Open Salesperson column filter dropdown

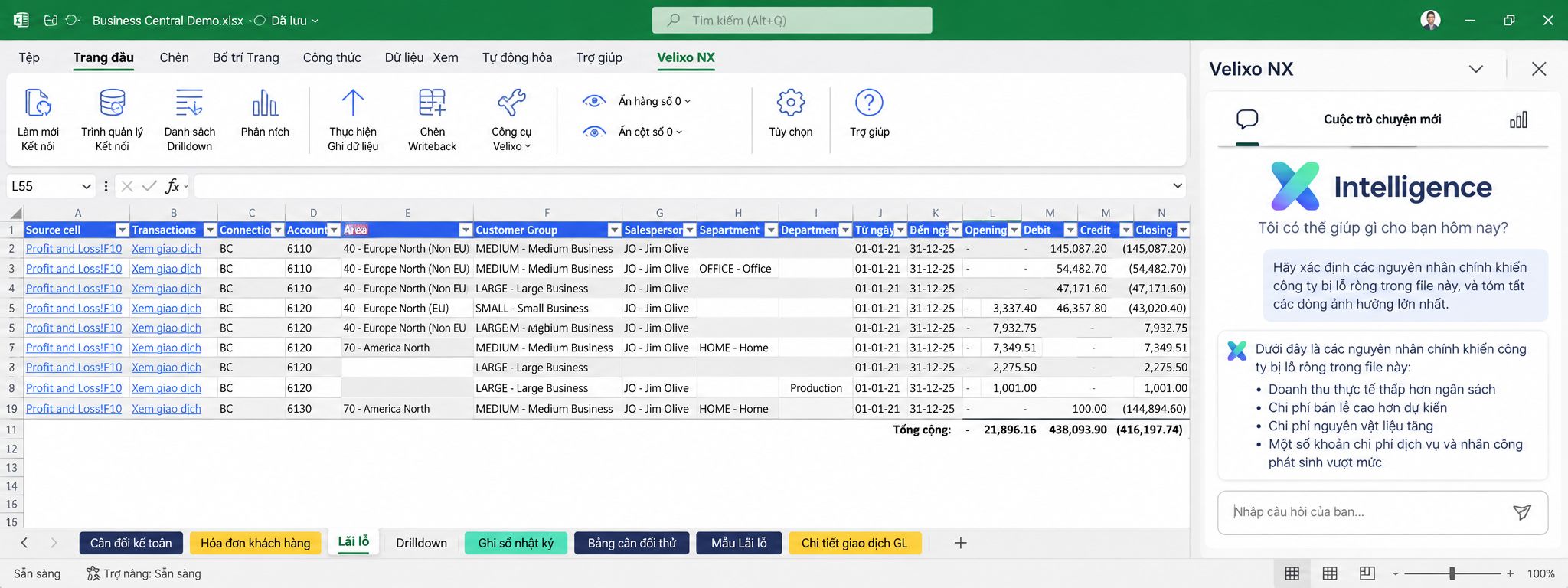click(689, 230)
